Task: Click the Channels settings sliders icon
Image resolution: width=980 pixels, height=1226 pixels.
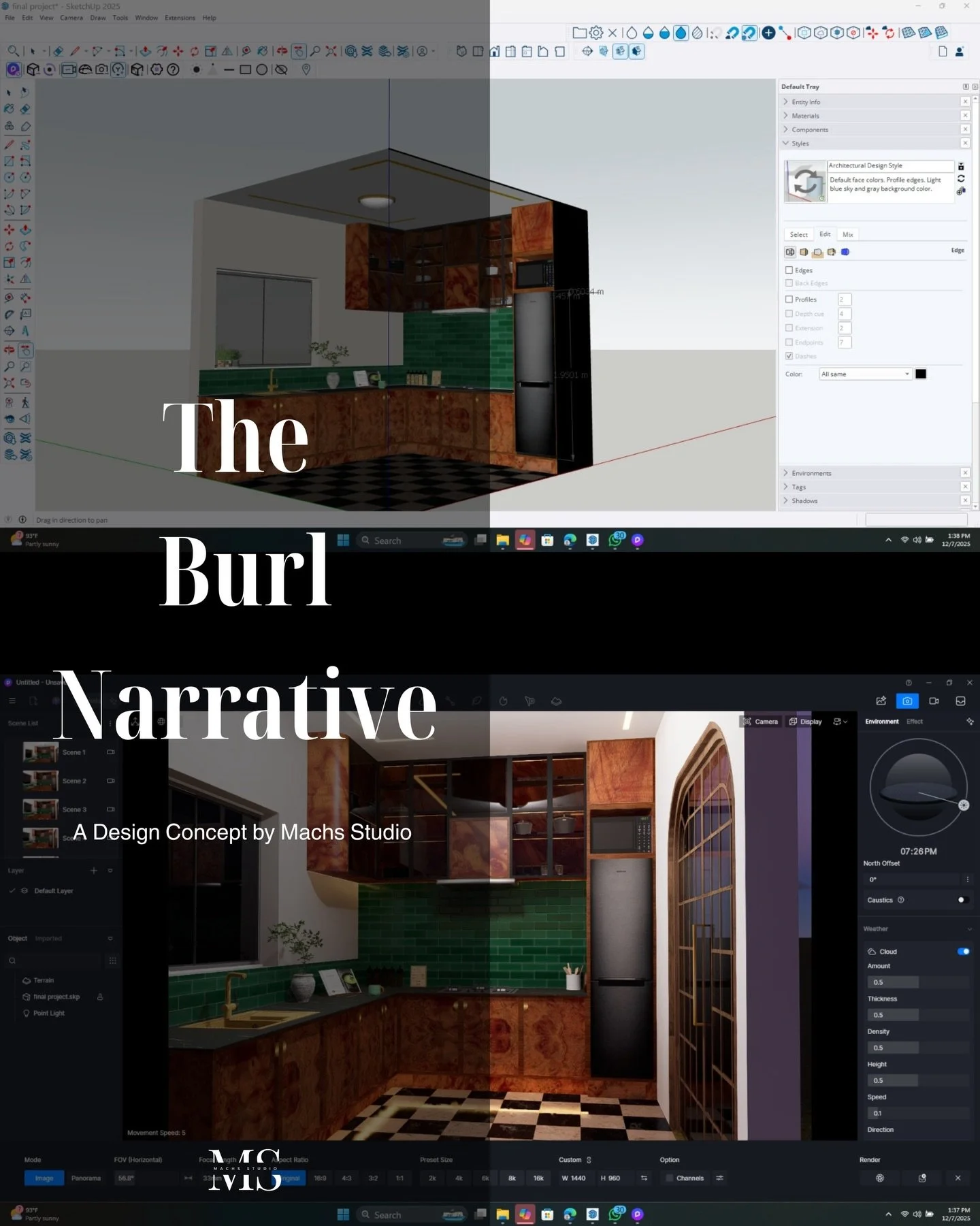Action: coord(719,1178)
